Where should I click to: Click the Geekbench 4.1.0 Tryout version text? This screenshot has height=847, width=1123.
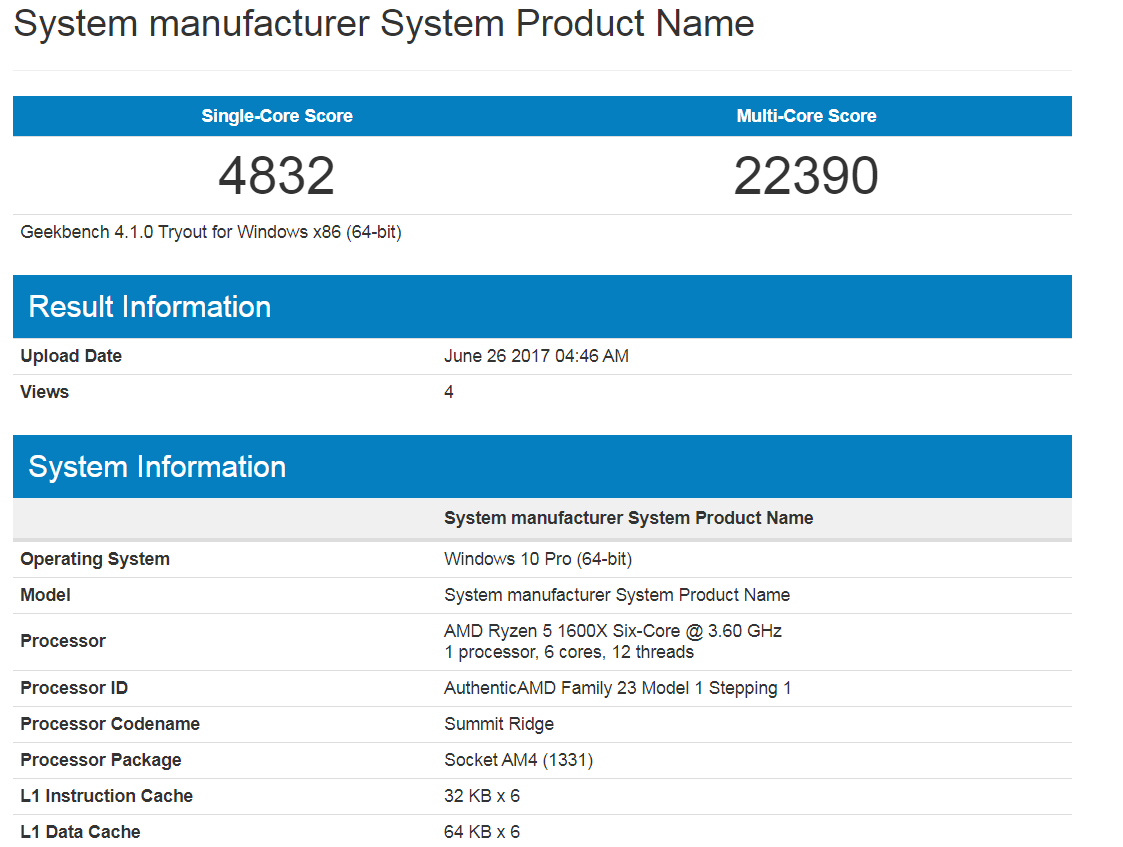tap(211, 232)
